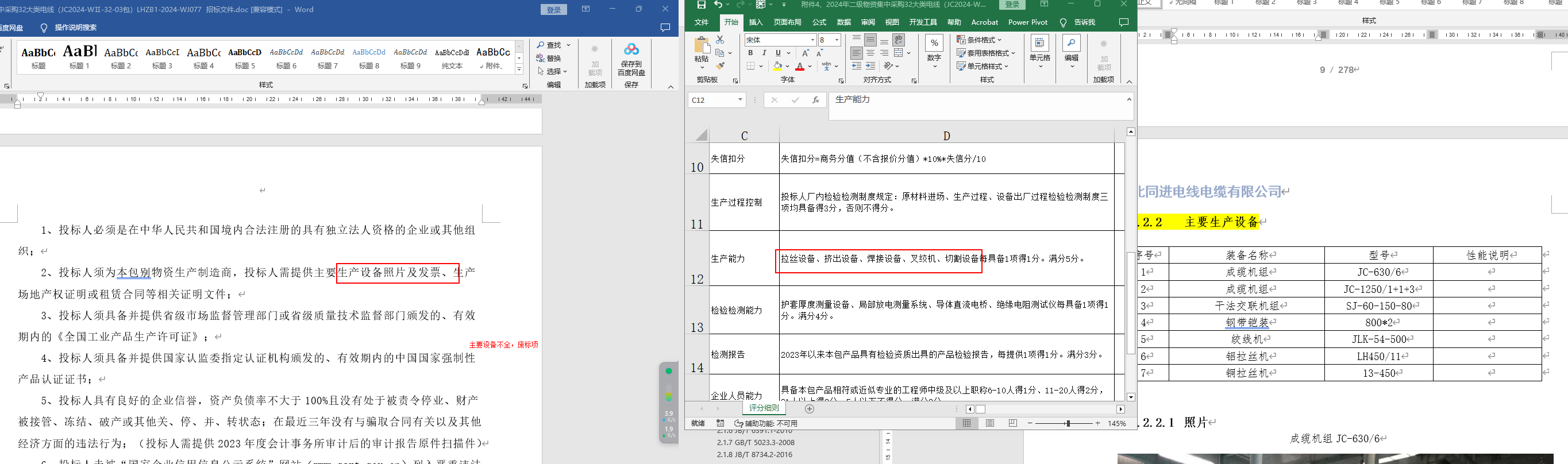The width and height of the screenshot is (1568, 464).
Task: Expand the Name Box dropdown at C12
Action: [740, 100]
